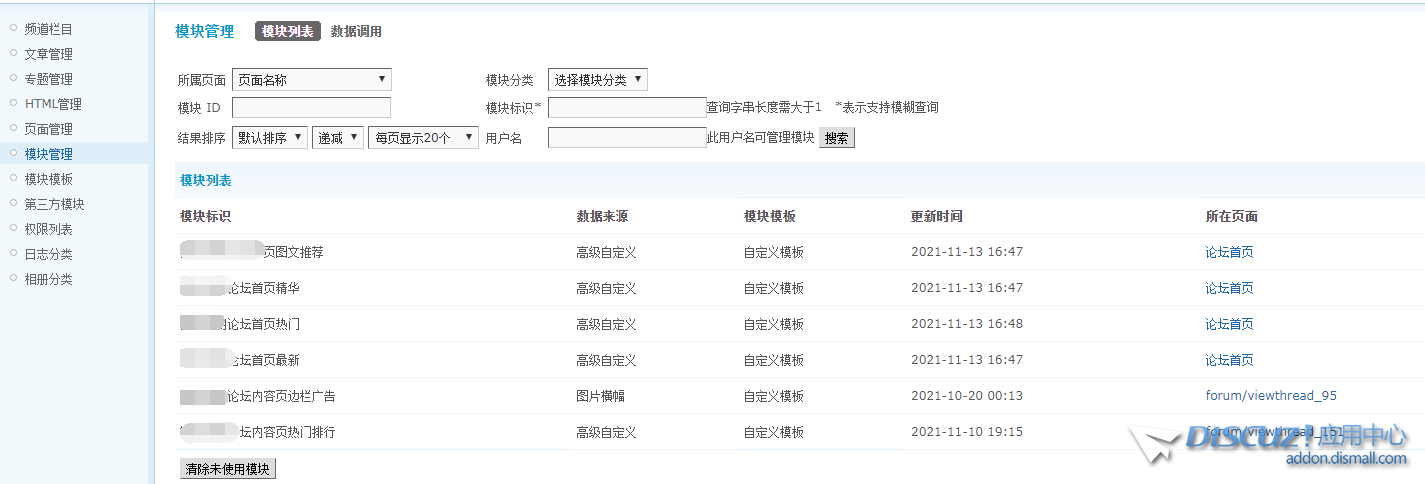
Task: Expand the 默认排序 sort dropdown
Action: tap(269, 138)
